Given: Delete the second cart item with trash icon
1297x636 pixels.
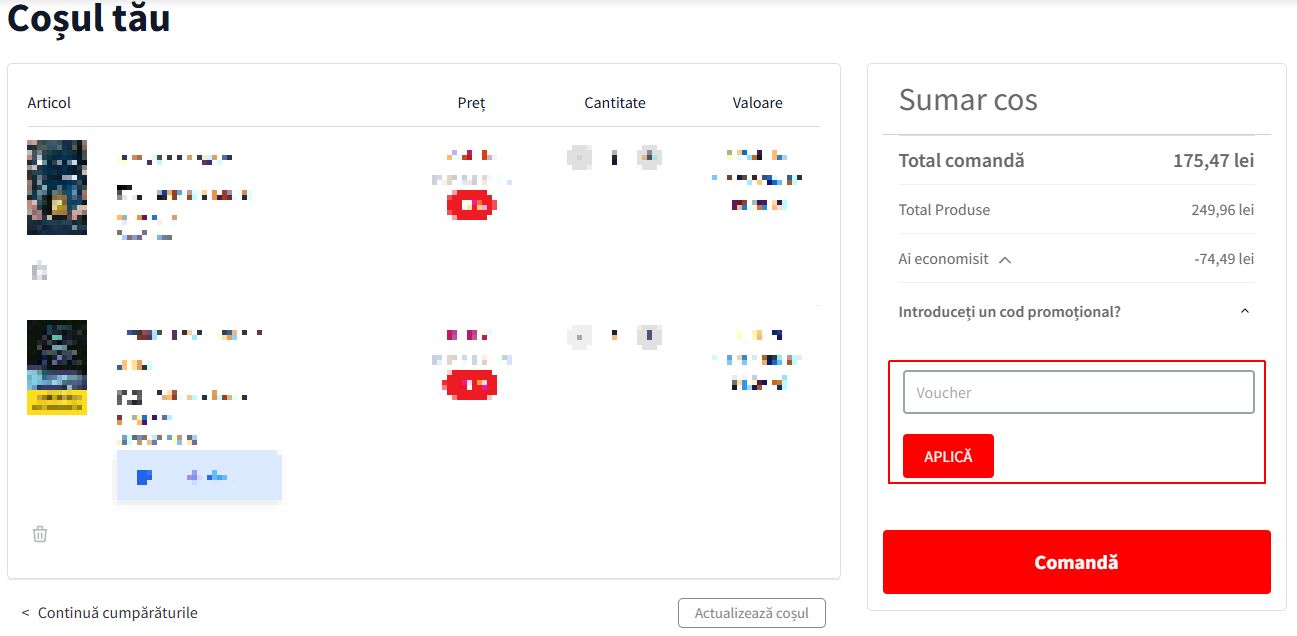Looking at the screenshot, I should (x=40, y=534).
